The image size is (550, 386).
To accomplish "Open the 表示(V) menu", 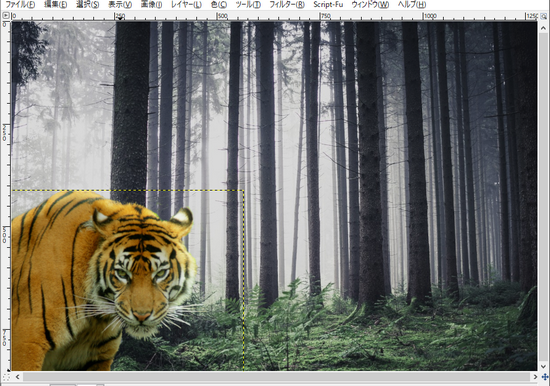I will click(x=120, y=5).
